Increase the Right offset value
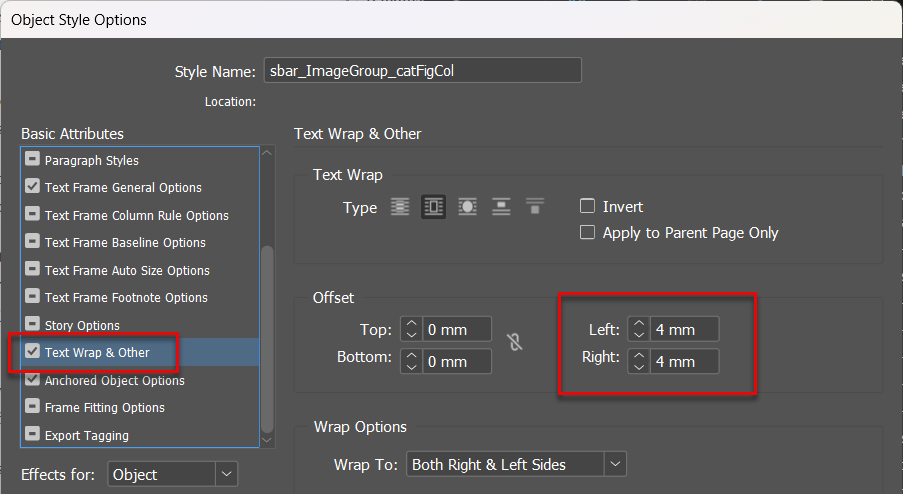This screenshot has height=494, width=903. 638,356
